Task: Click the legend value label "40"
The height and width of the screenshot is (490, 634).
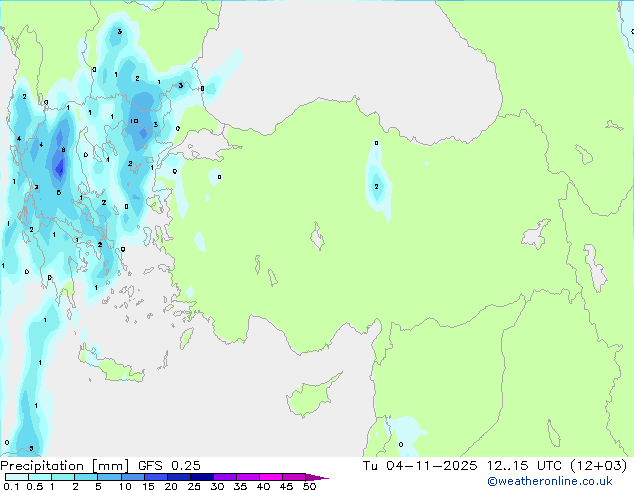Action: tap(263, 486)
